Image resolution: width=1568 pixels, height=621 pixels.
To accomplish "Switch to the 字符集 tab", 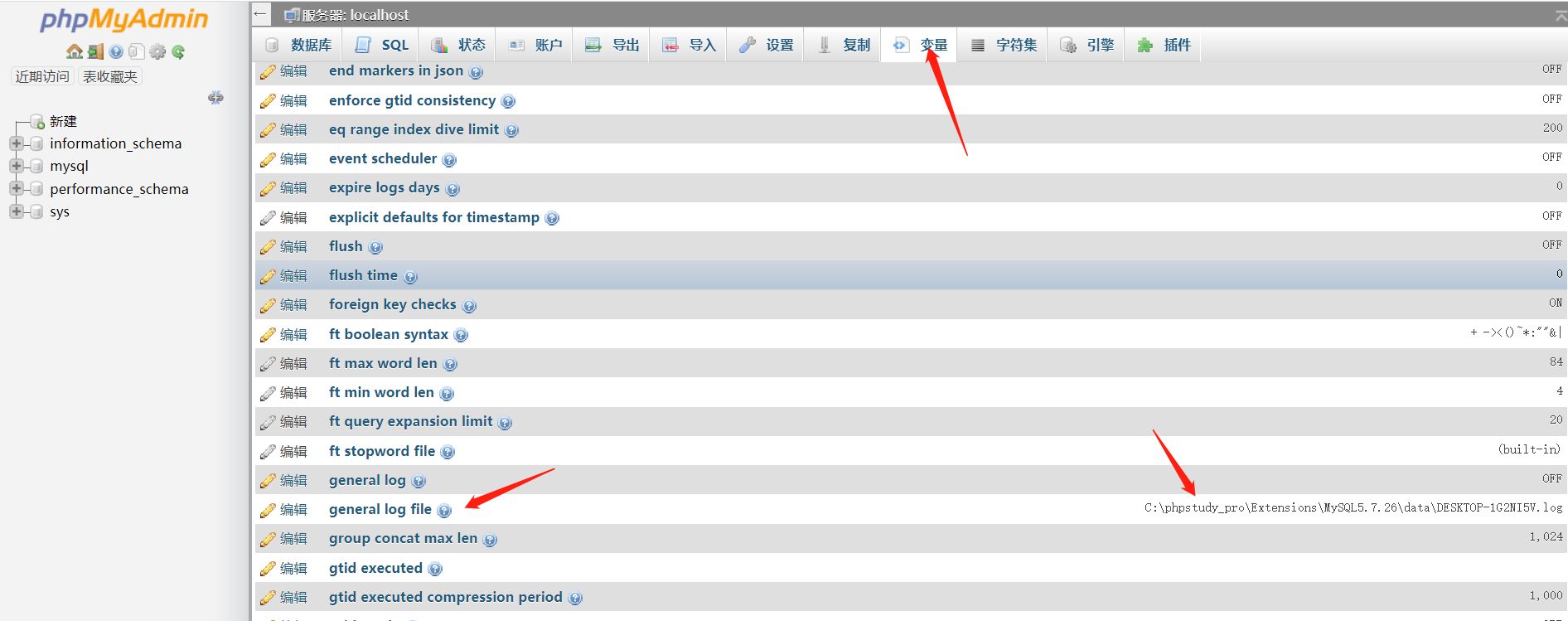I will 1004,45.
